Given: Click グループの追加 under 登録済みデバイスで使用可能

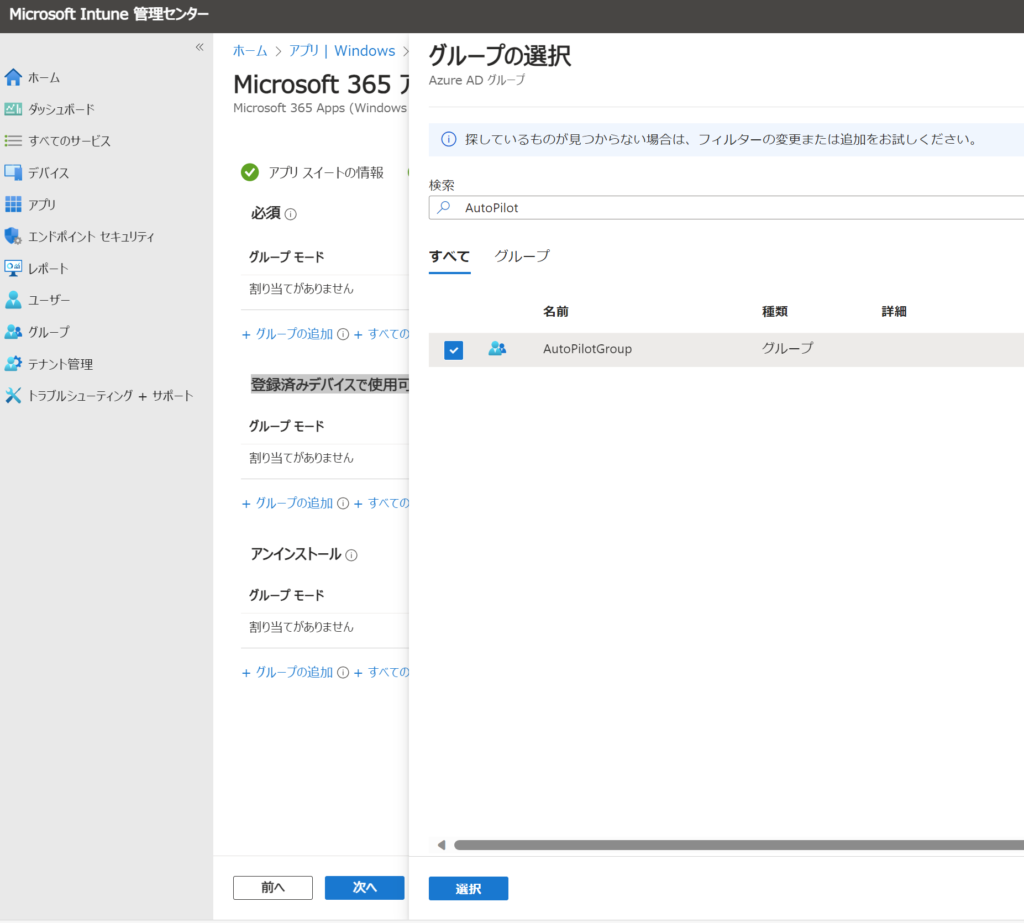Looking at the screenshot, I should (x=294, y=504).
